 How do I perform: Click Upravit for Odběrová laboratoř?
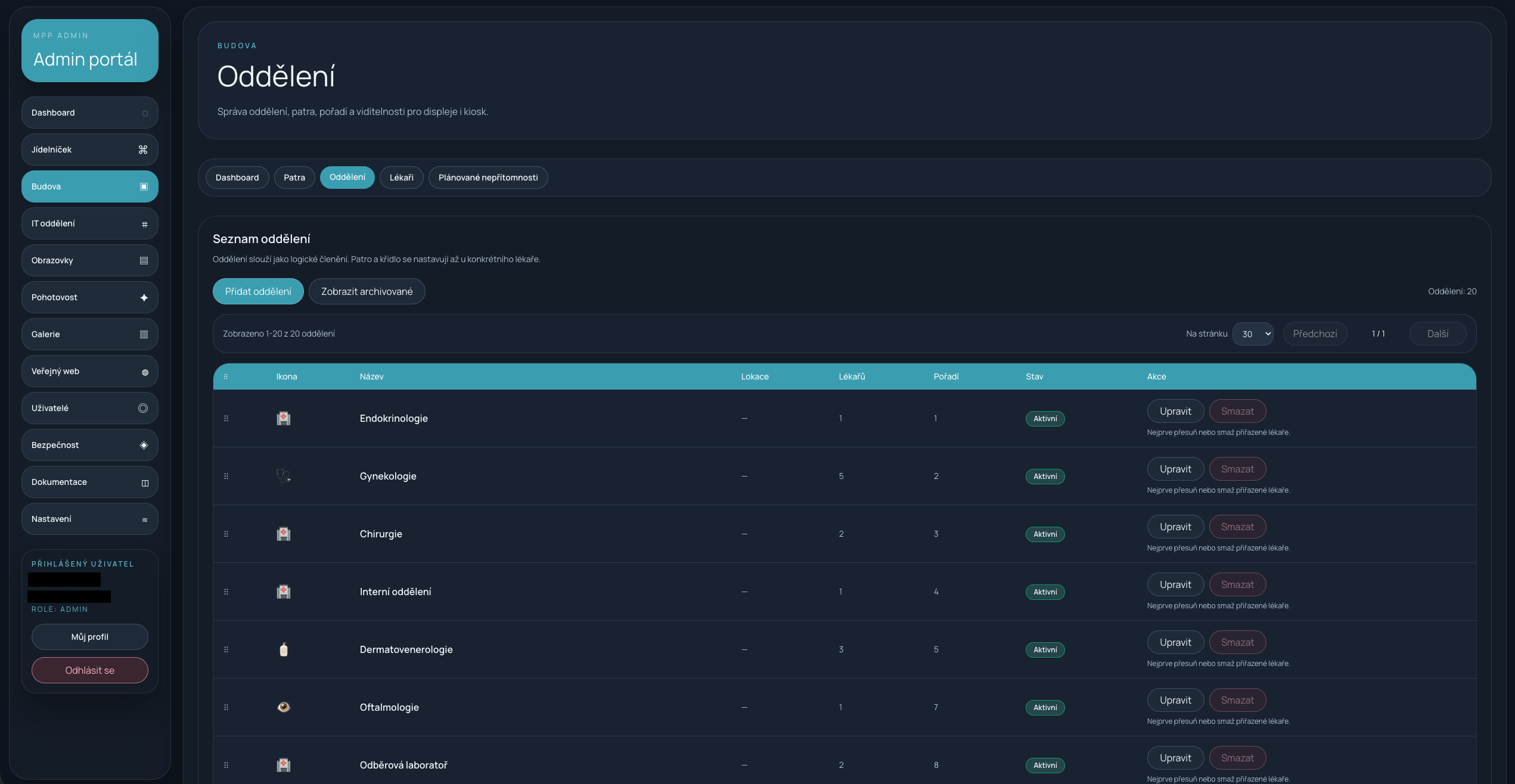point(1175,758)
